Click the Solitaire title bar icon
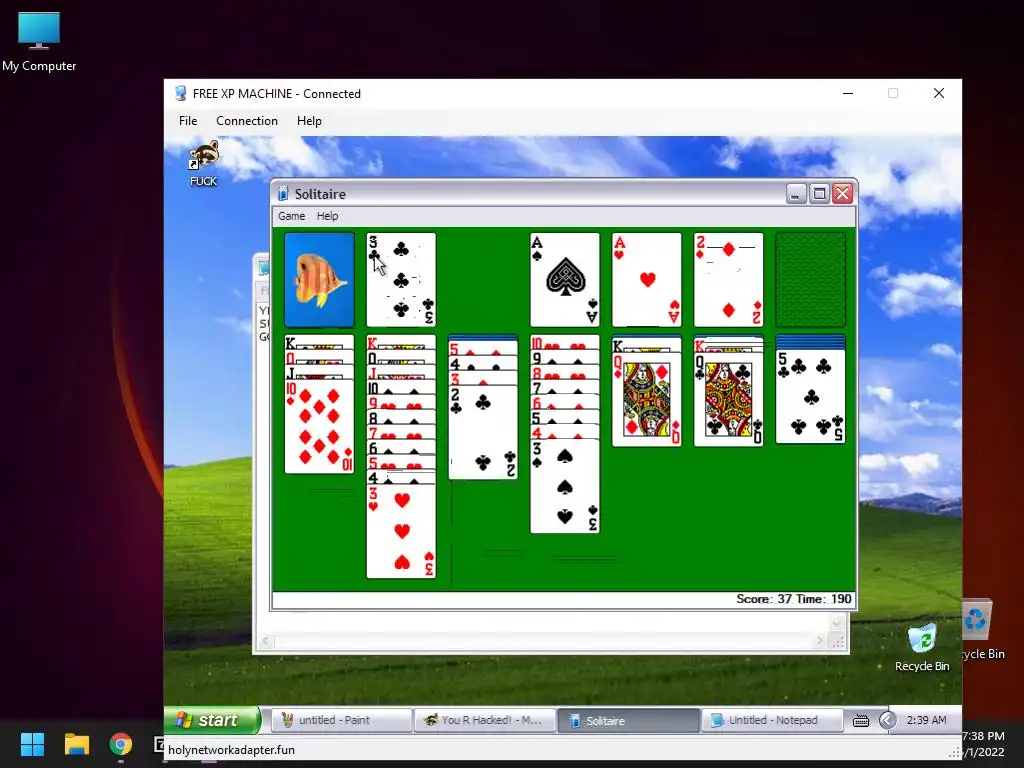Image resolution: width=1024 pixels, height=768 pixels. pyautogui.click(x=283, y=194)
